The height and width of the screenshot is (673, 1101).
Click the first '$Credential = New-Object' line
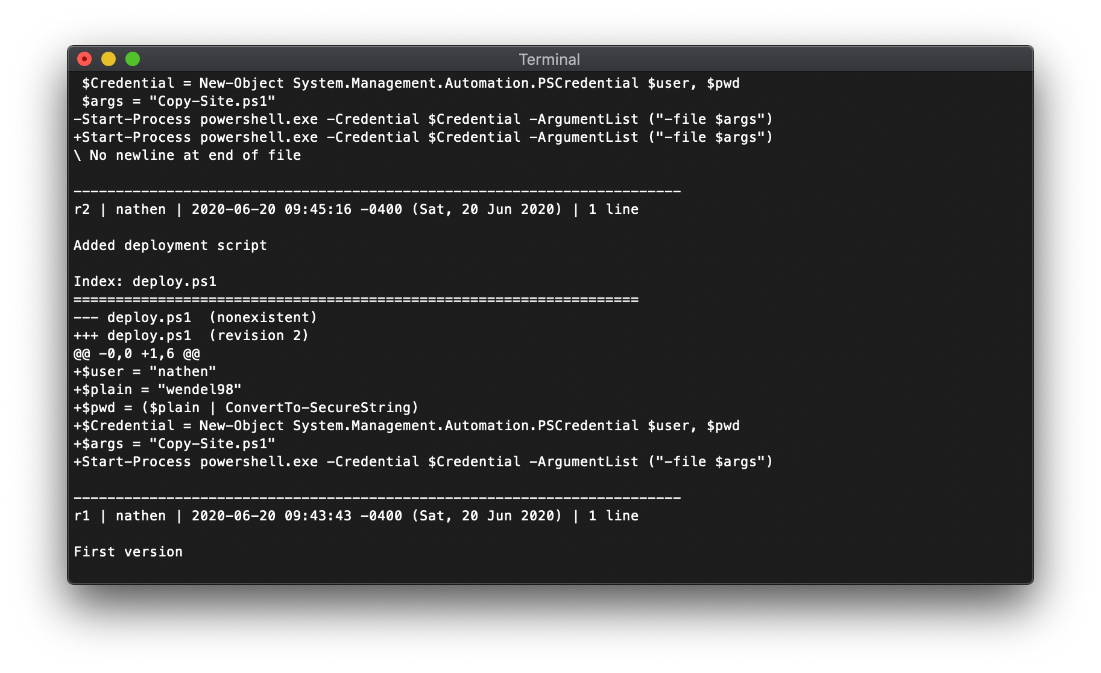point(411,83)
